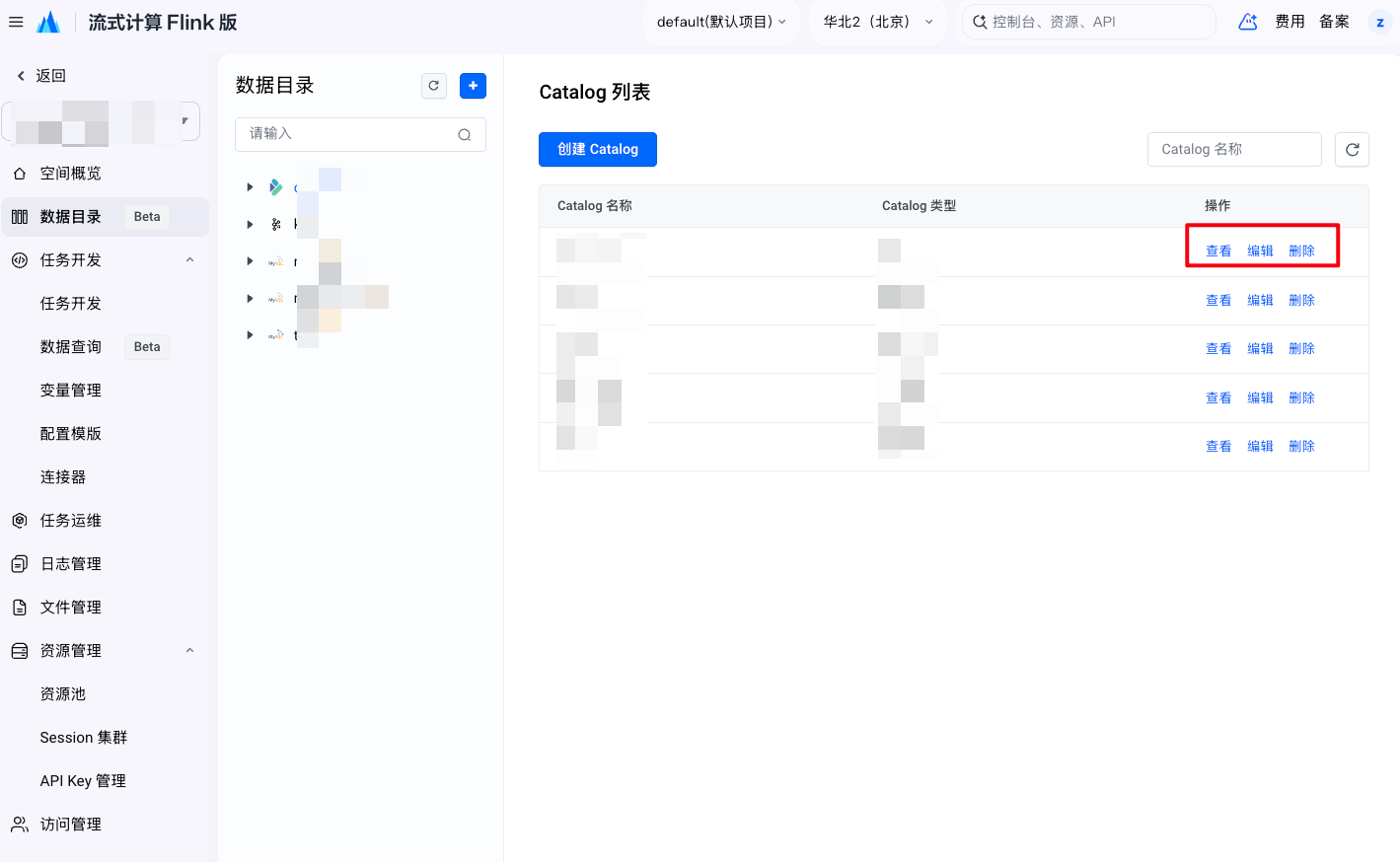
Task: Click 删除 in last catalog row
Action: tap(1301, 447)
